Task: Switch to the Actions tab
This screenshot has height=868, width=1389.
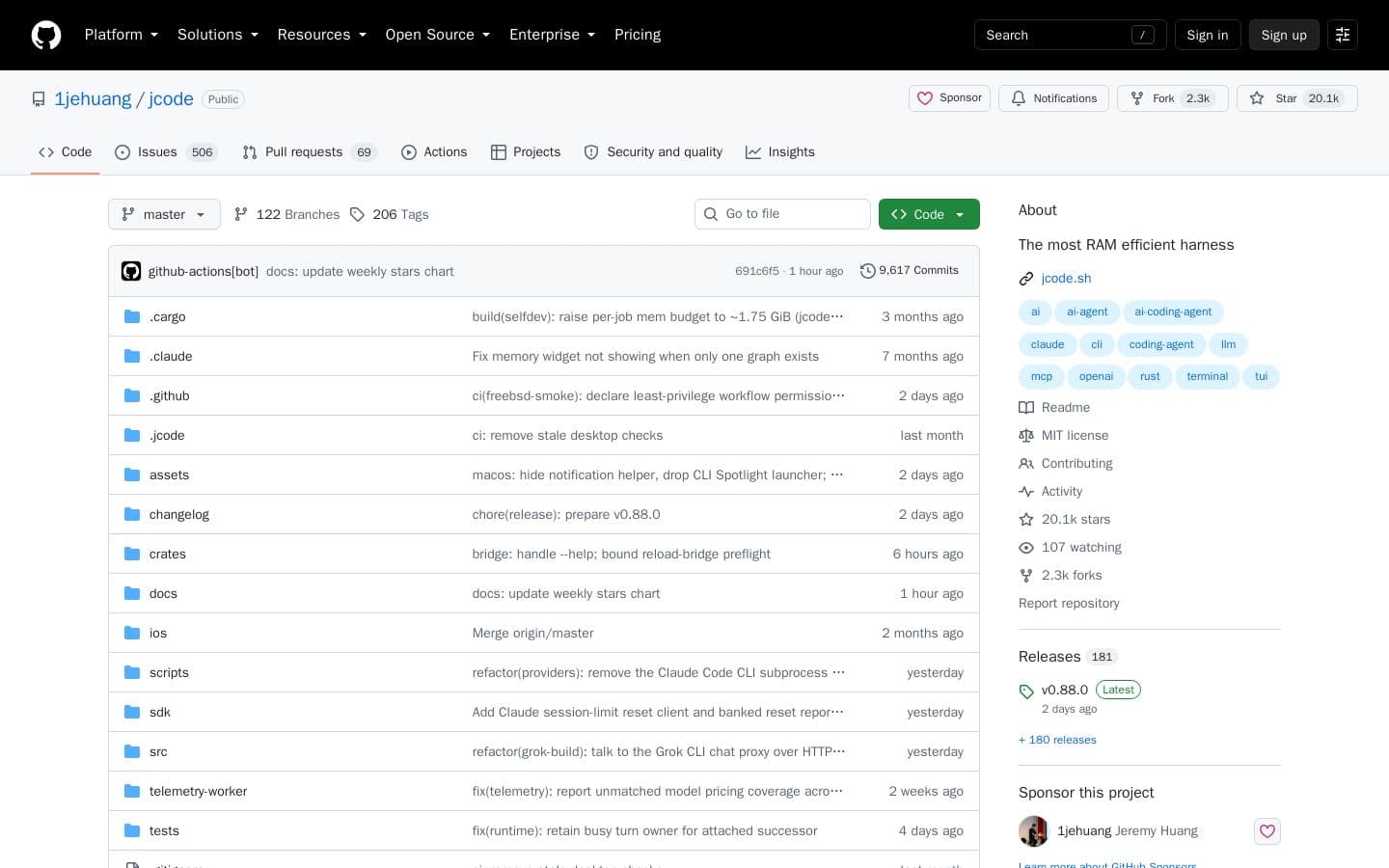Action: point(434,152)
